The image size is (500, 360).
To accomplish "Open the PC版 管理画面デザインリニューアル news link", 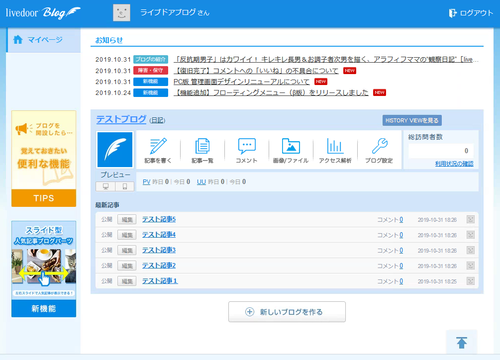I will [241, 82].
